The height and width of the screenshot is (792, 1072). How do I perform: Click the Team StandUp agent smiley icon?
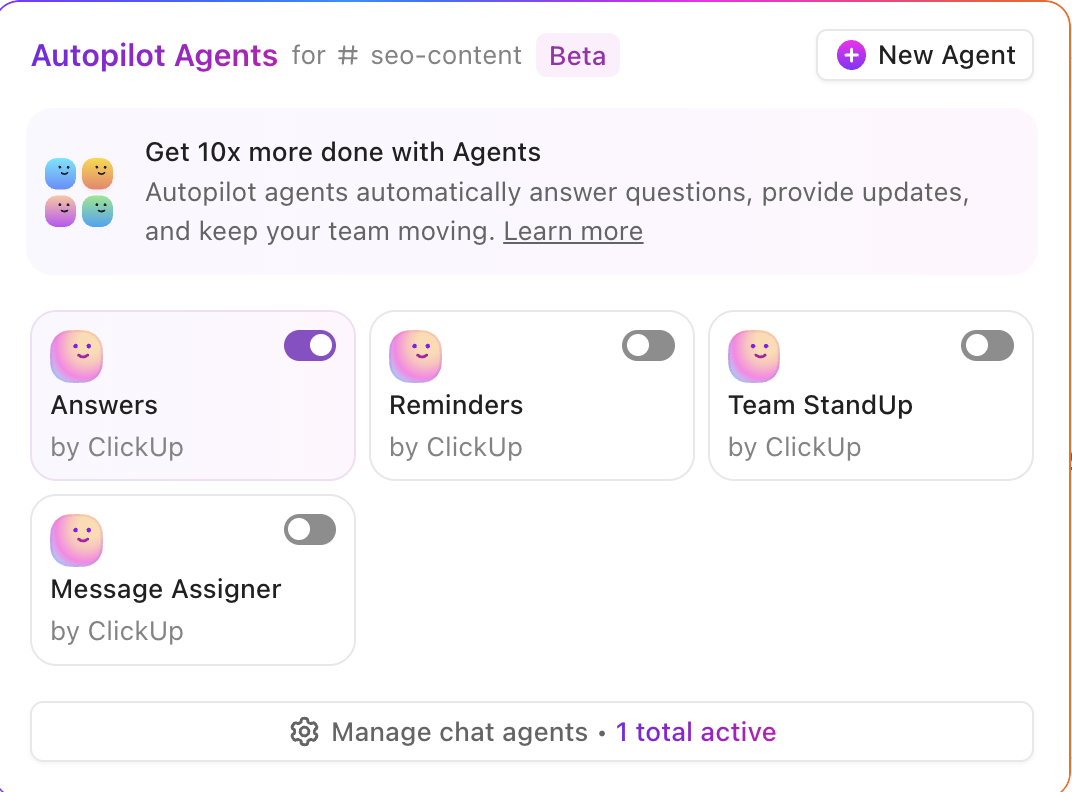(754, 356)
